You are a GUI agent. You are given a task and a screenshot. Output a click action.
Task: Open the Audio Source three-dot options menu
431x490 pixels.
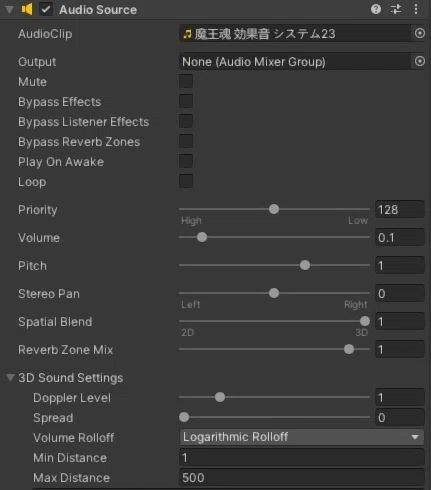click(x=416, y=9)
